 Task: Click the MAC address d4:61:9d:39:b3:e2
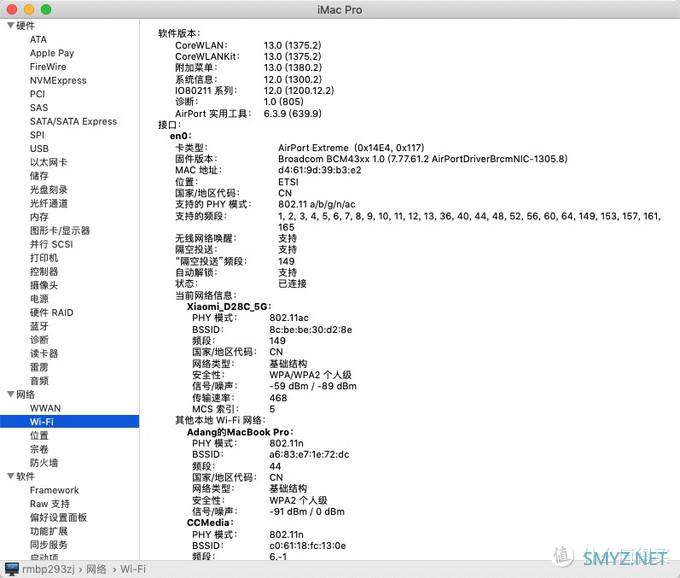click(x=320, y=170)
